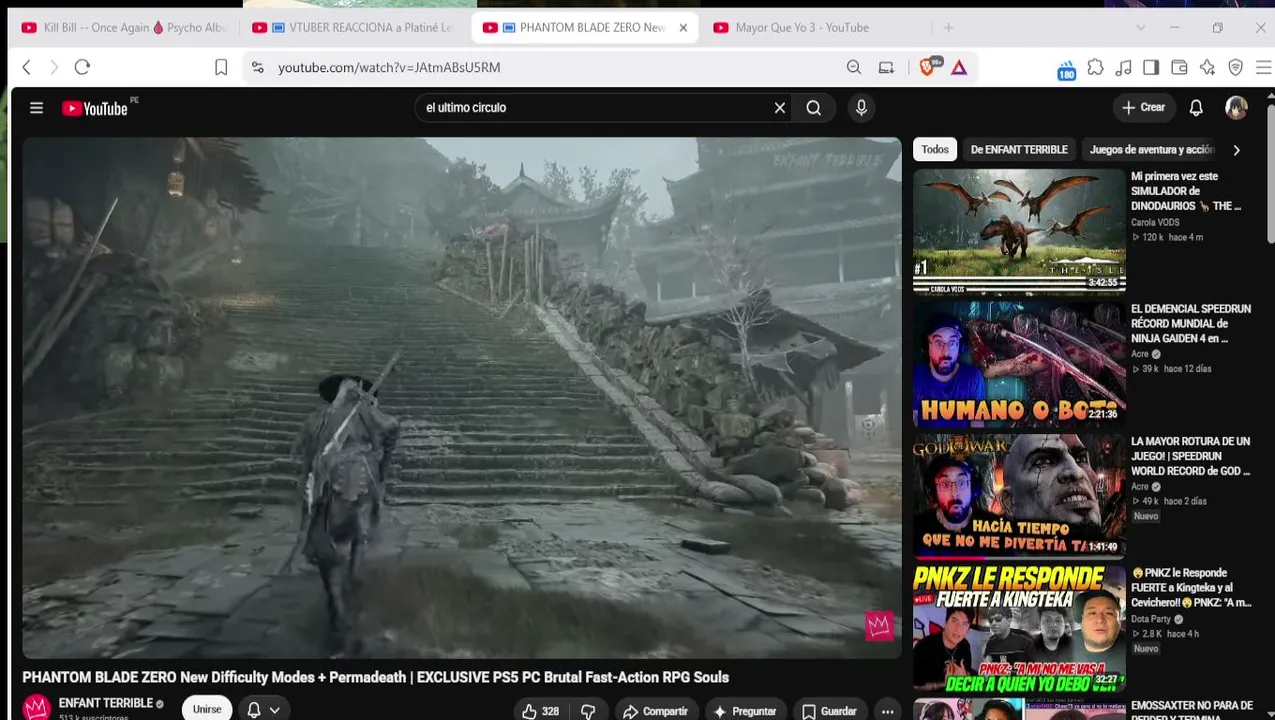
Task: Select the Todos filter chip
Action: coord(935,150)
